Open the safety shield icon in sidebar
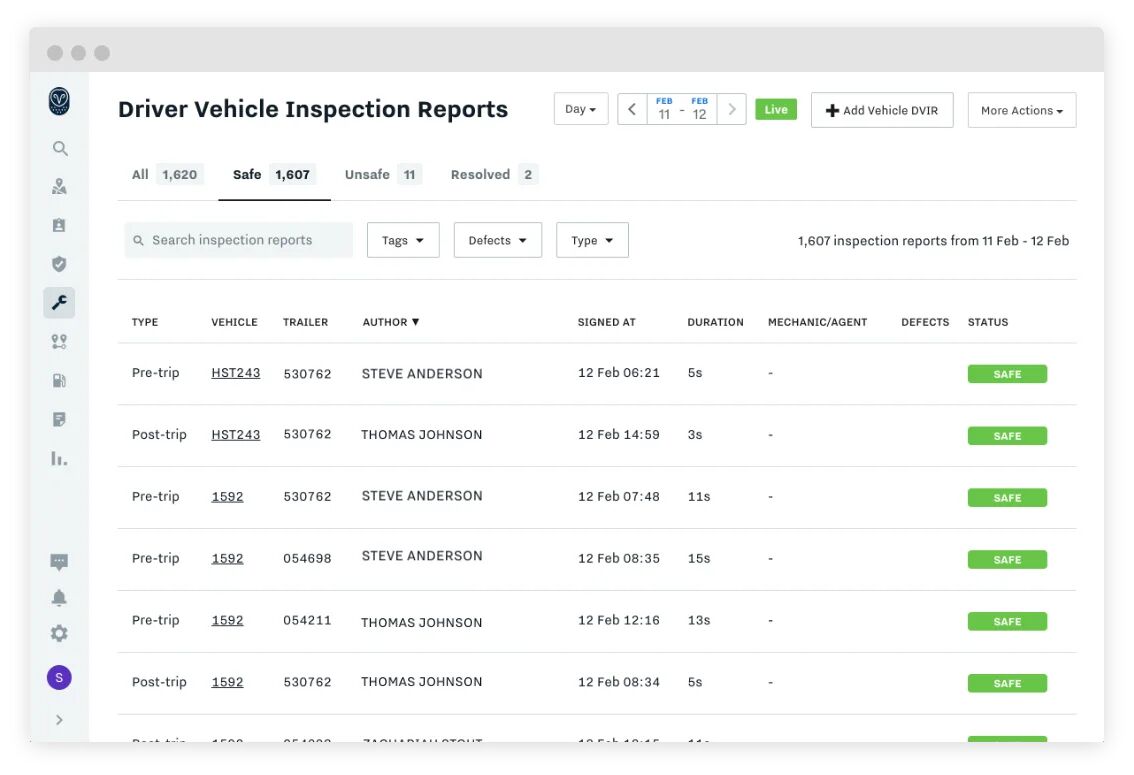The image size is (1134, 775). [x=59, y=264]
